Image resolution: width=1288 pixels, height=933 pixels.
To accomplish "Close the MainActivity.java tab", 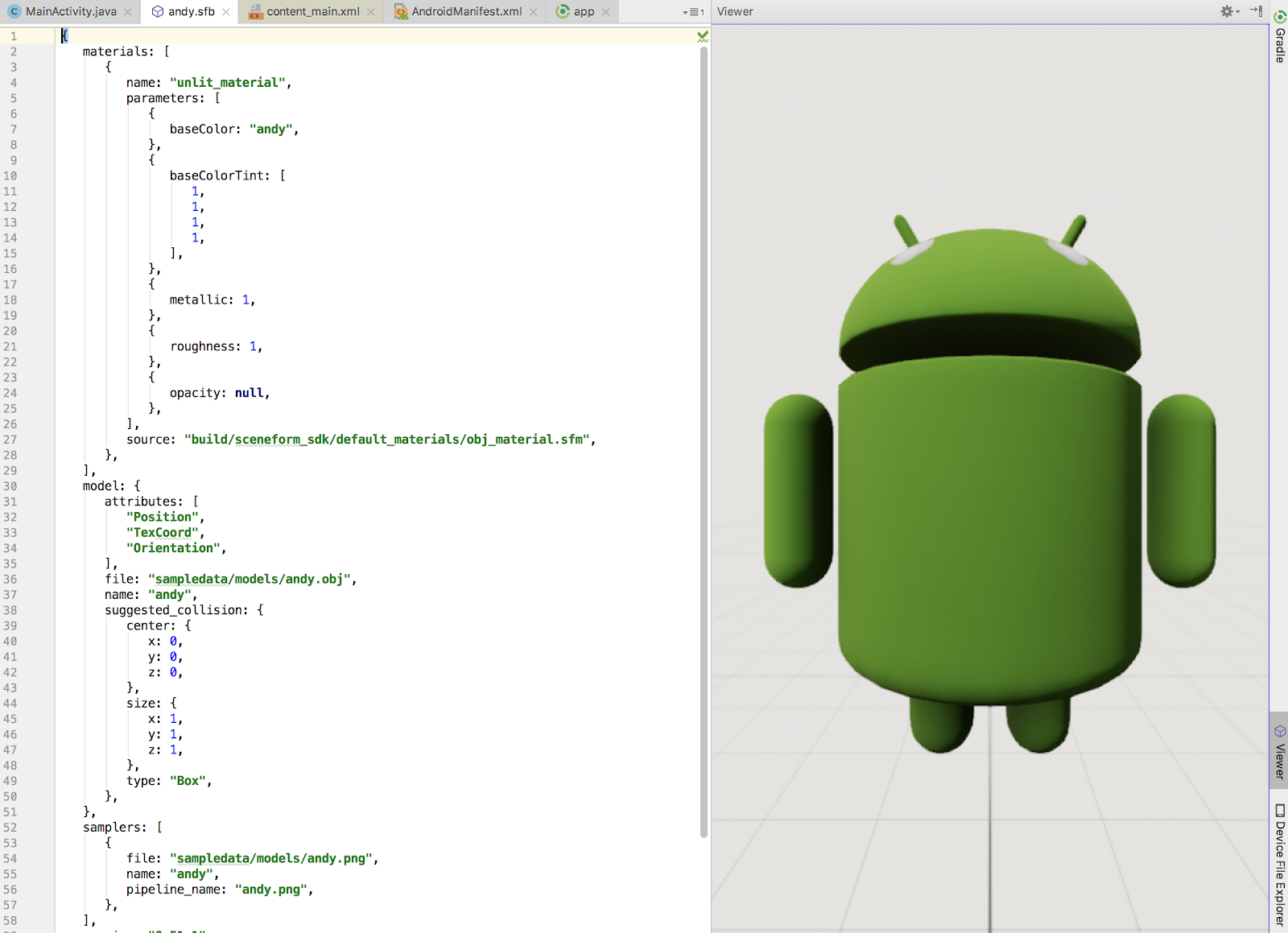I will click(x=128, y=12).
